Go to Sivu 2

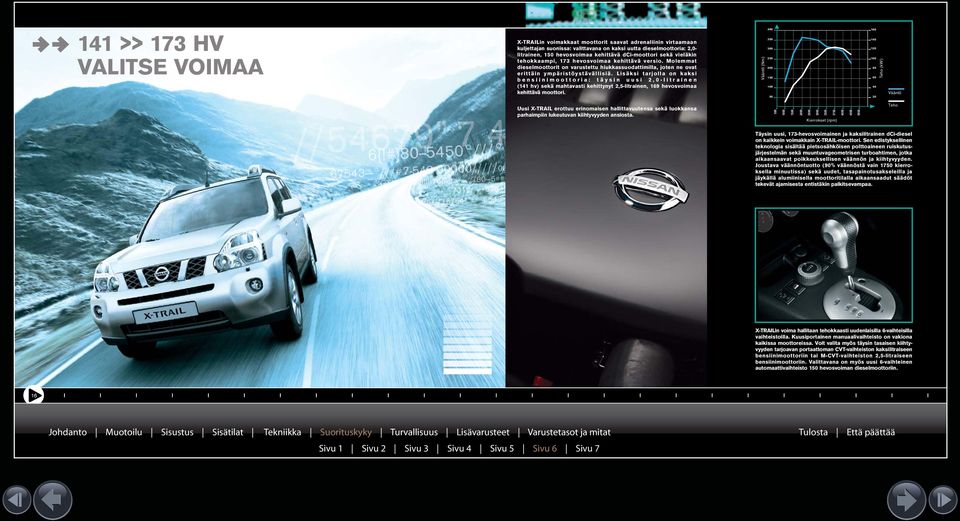[x=373, y=449]
